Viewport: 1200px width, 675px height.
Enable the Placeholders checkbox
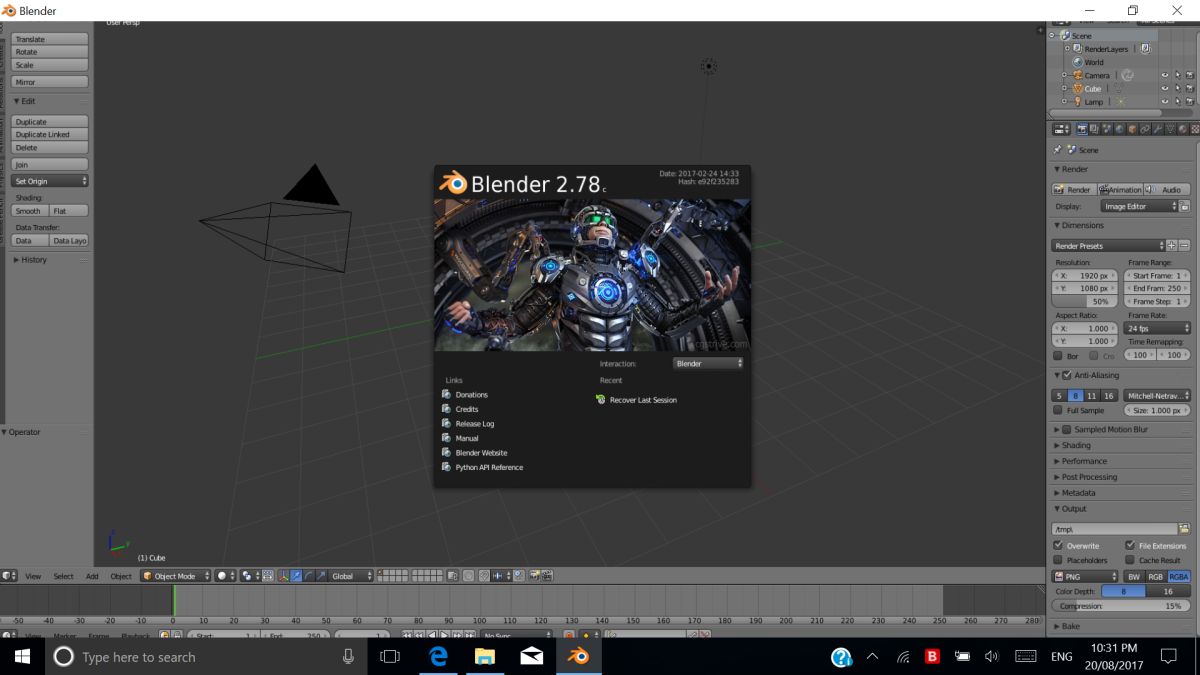click(x=1058, y=560)
